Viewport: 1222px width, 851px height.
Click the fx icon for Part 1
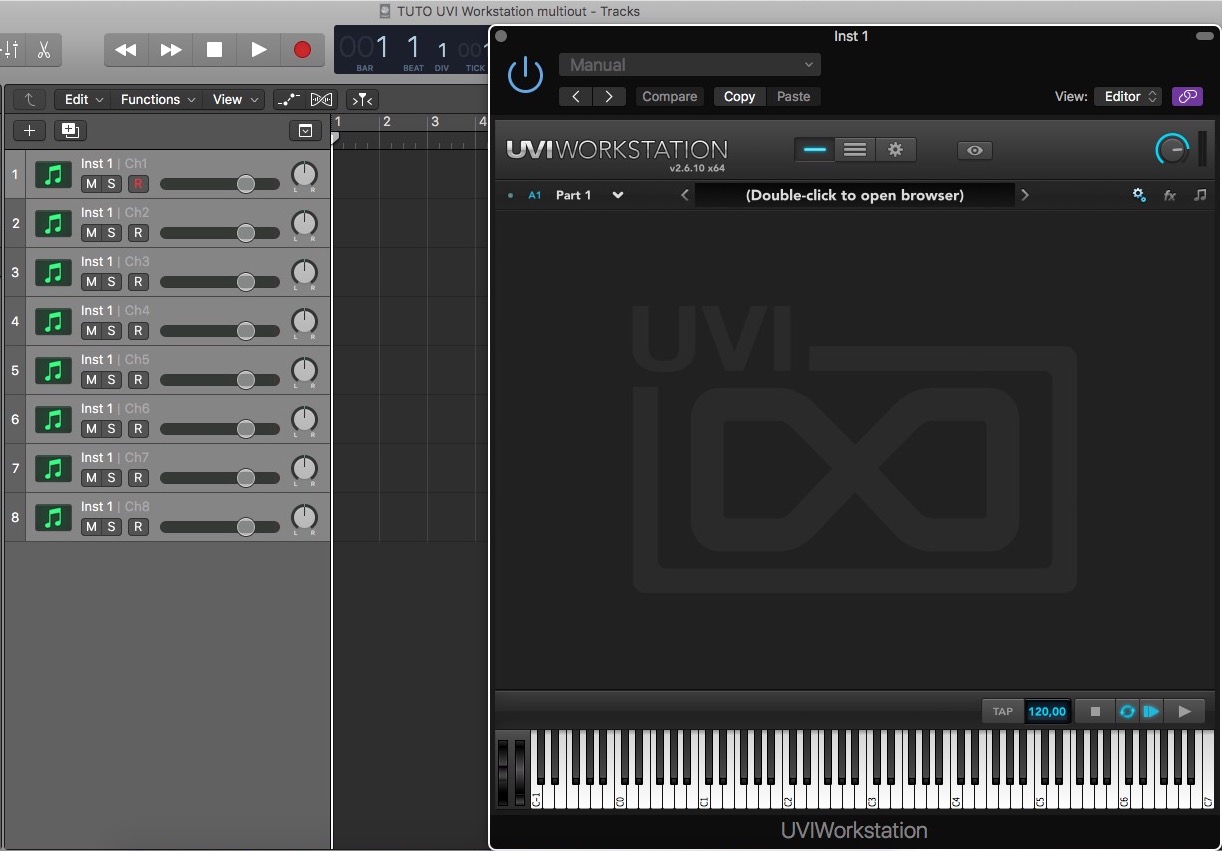[x=1170, y=195]
